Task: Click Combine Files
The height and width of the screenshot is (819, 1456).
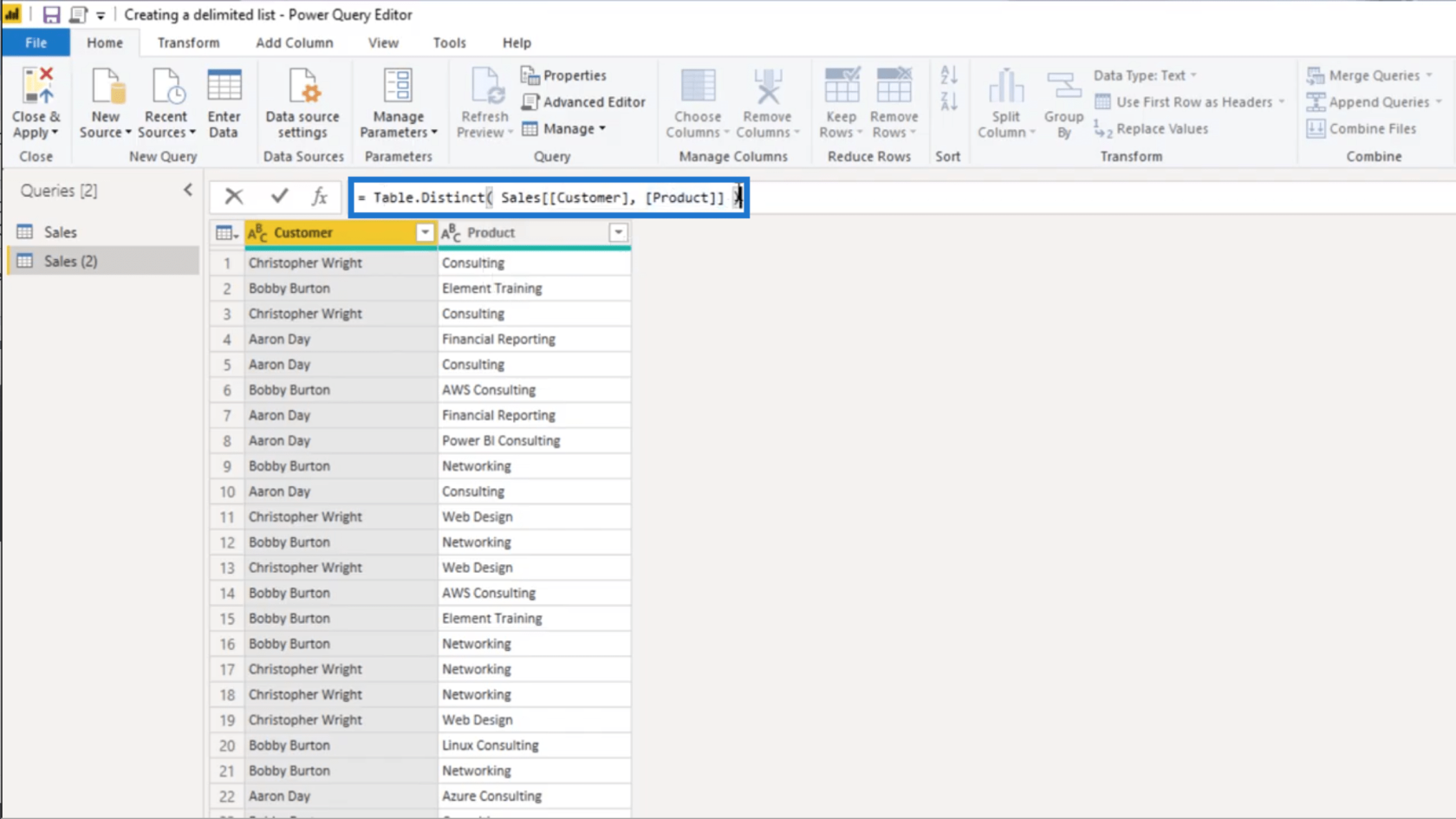Action: point(1362,128)
